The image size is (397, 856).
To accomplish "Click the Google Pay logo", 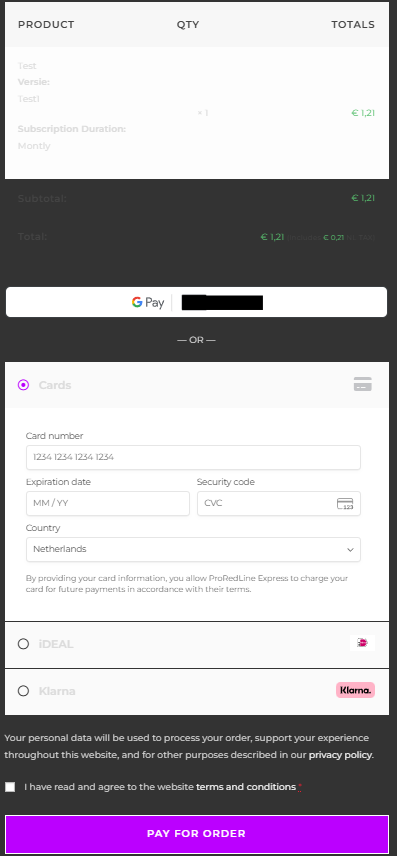I will click(x=148, y=302).
